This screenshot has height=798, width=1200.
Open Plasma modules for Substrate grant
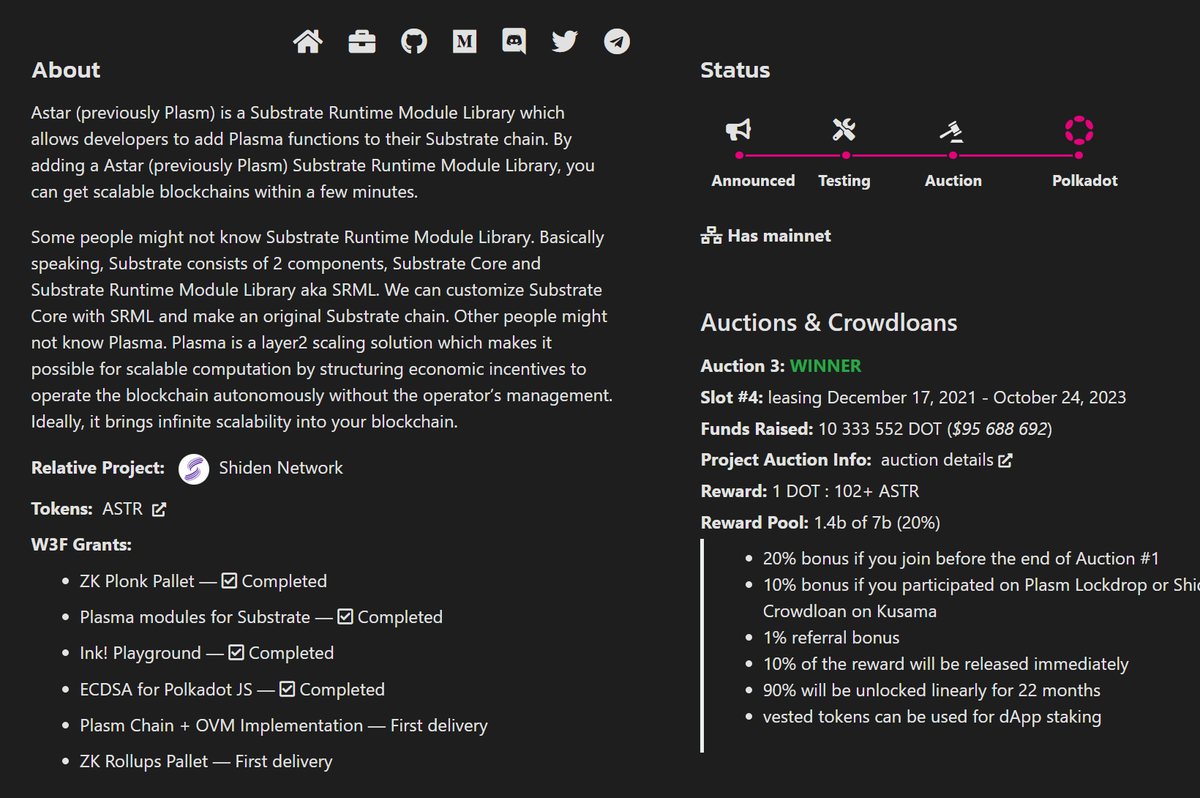[195, 617]
